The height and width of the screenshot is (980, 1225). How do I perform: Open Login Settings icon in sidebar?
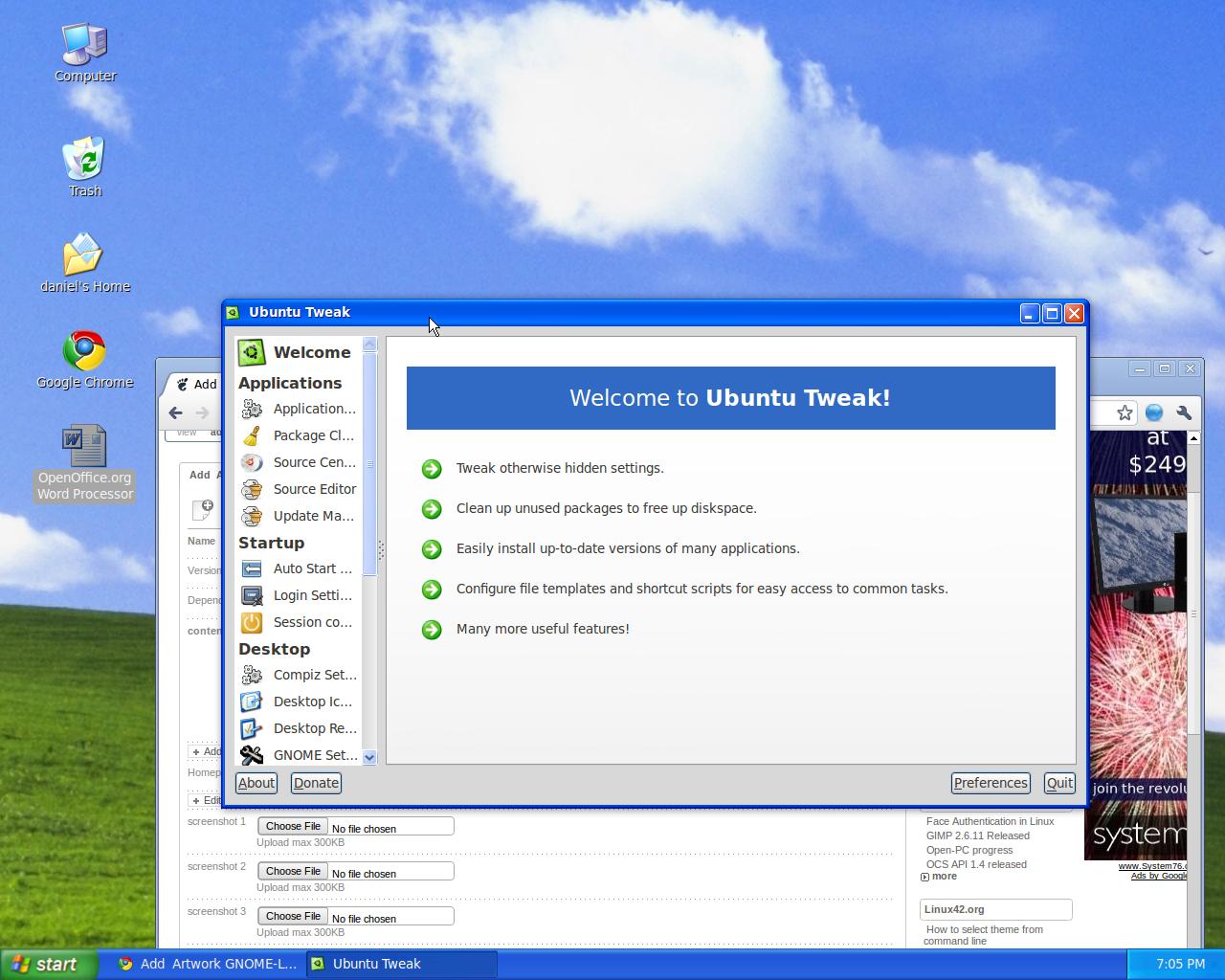click(x=252, y=595)
